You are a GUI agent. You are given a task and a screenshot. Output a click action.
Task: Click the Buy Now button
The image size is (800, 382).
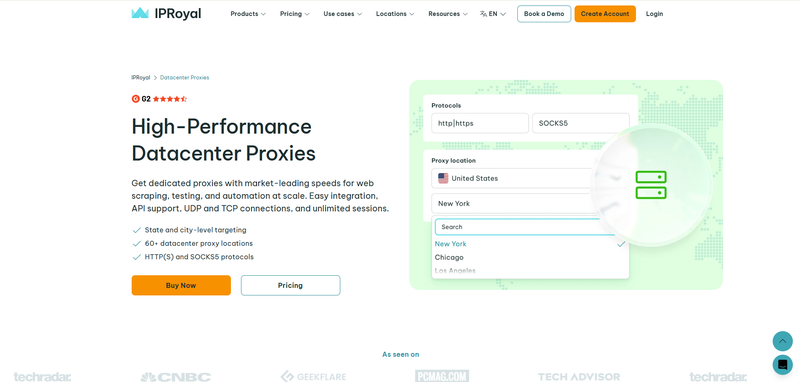(x=181, y=285)
